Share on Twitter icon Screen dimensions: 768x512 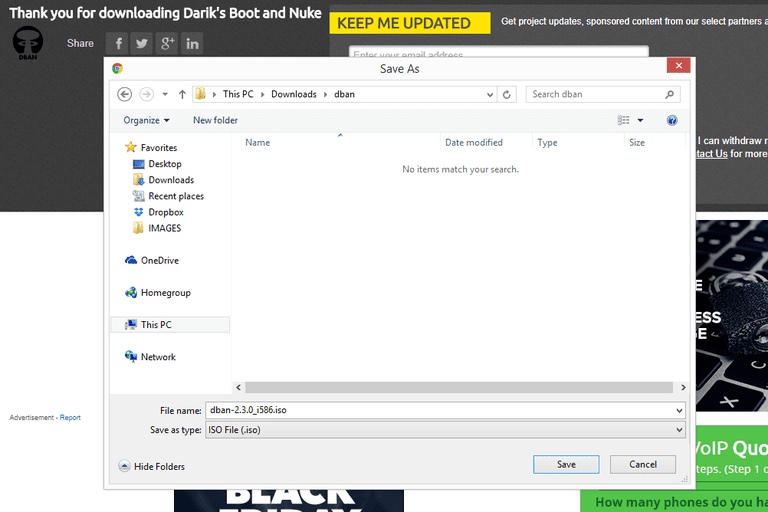(142, 44)
